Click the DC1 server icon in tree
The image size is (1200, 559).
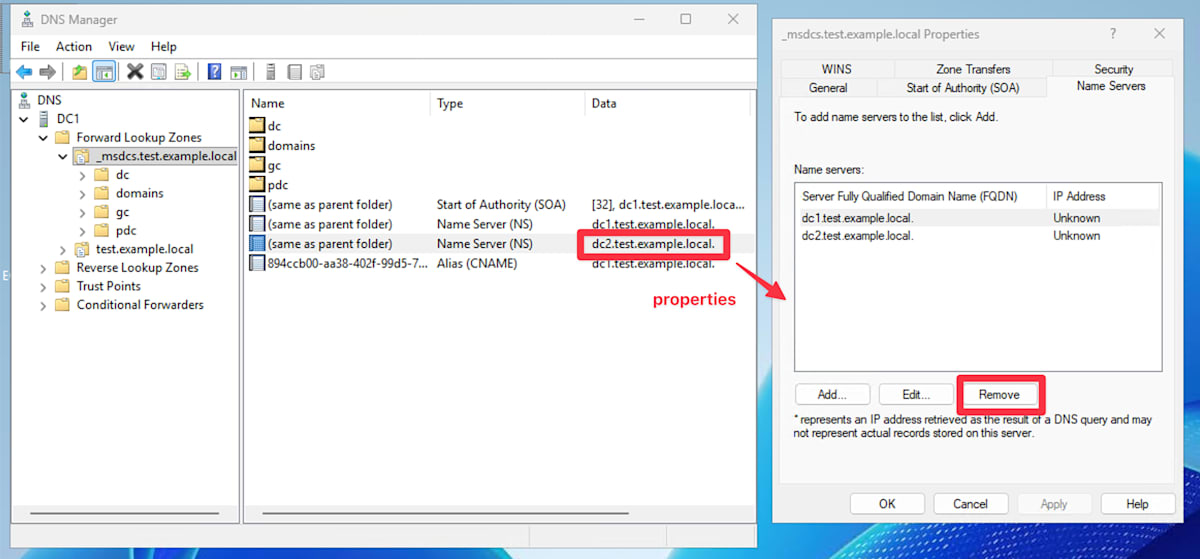pos(44,118)
